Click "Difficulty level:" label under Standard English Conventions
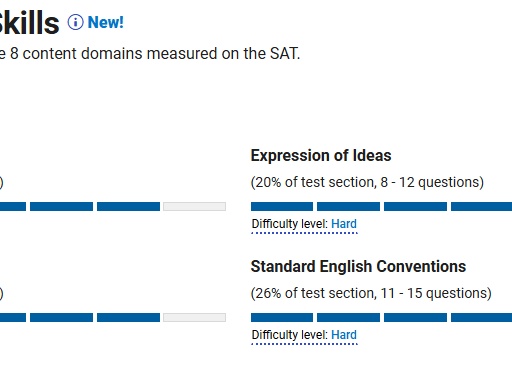 (x=290, y=335)
